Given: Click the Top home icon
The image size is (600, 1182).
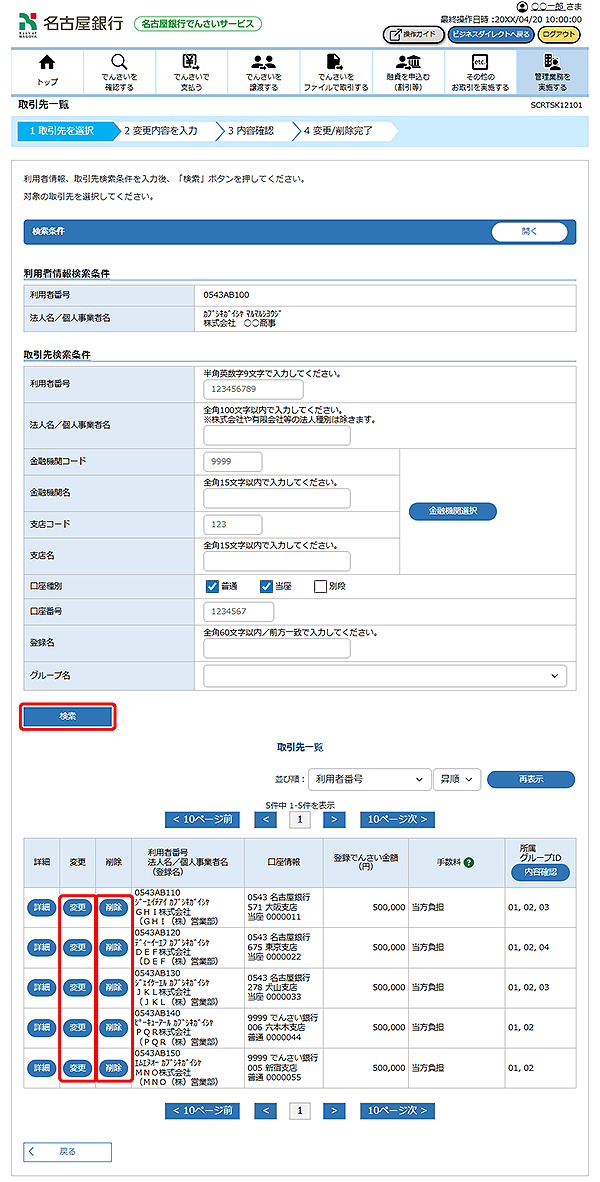Looking at the screenshot, I should click(x=47, y=63).
